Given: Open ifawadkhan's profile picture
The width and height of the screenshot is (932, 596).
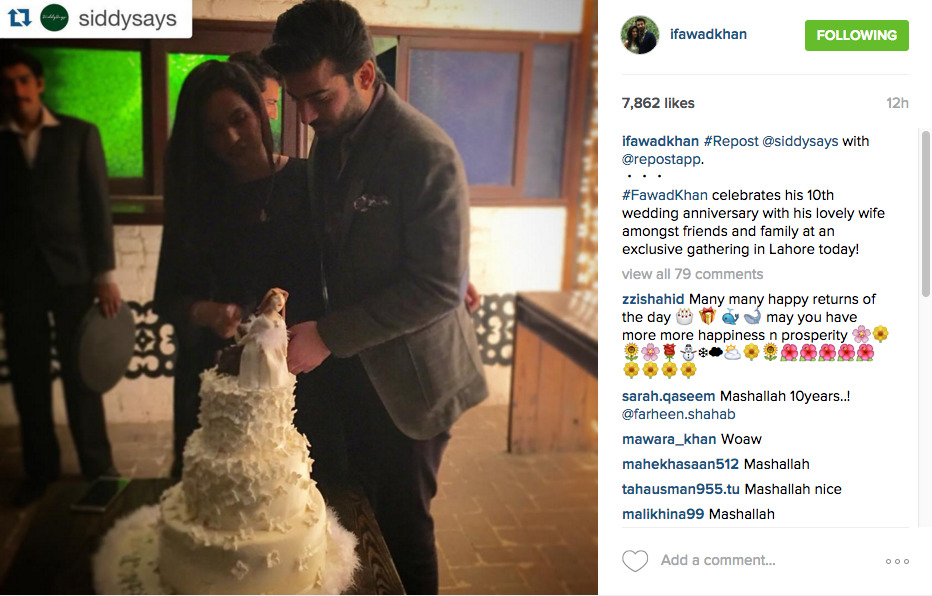Looking at the screenshot, I should (640, 34).
